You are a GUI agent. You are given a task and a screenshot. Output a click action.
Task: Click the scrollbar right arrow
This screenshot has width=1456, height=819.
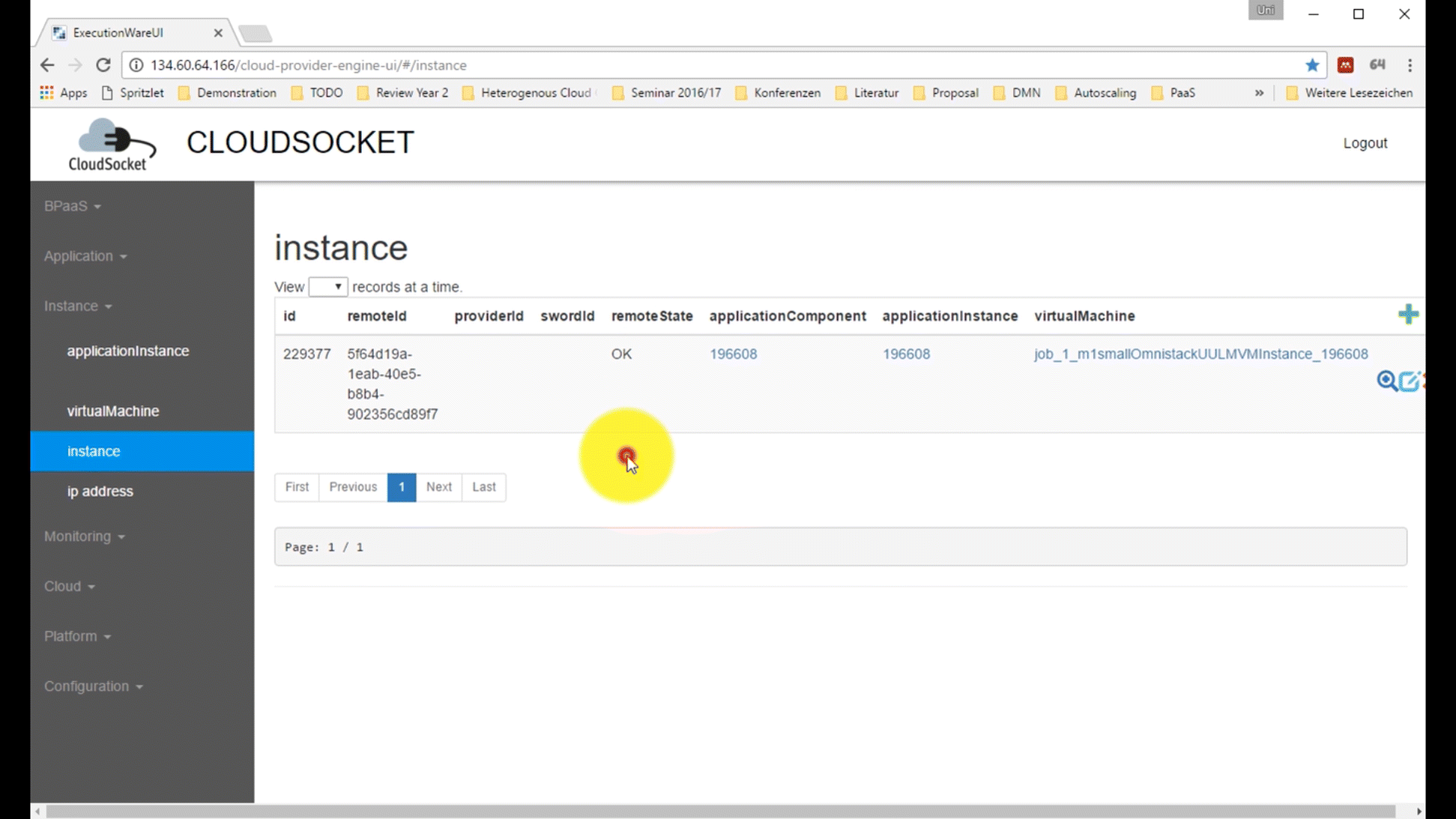coord(1418,812)
